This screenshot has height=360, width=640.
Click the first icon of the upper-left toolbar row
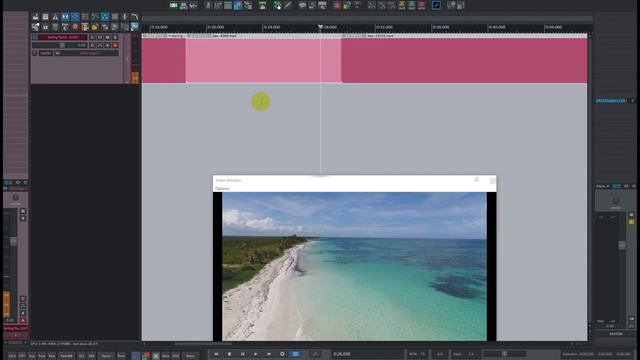(x=36, y=17)
